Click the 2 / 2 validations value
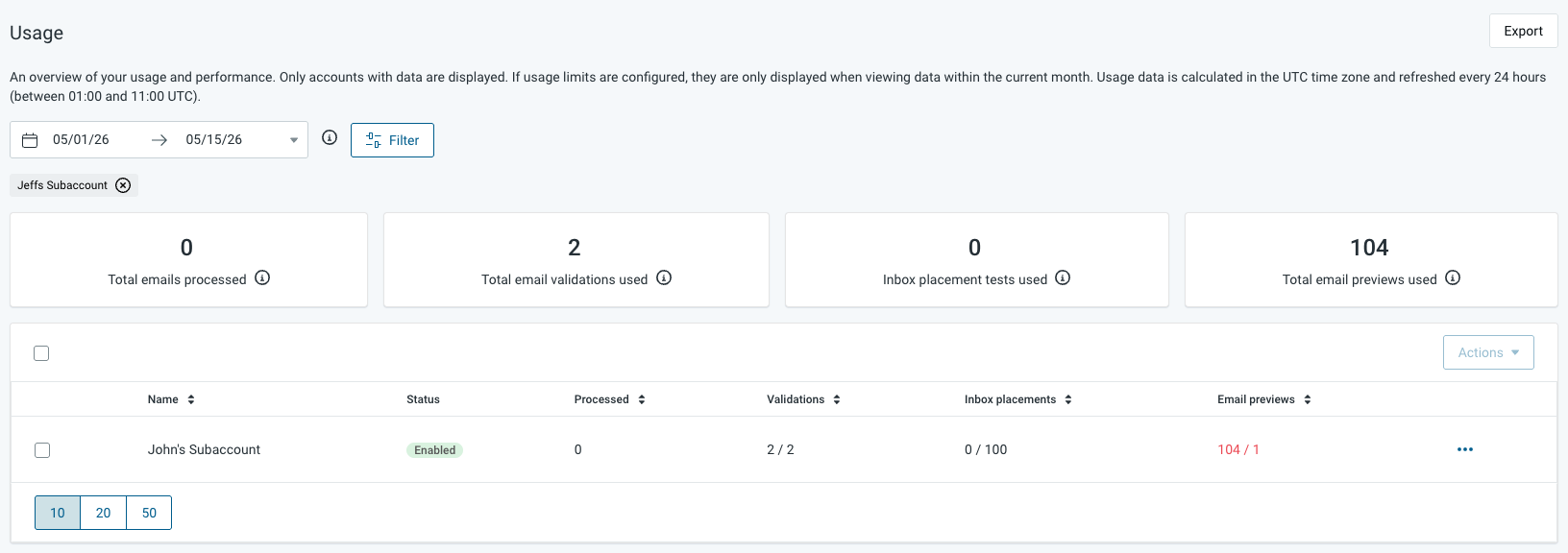Image resolution: width=1568 pixels, height=553 pixels. [x=780, y=449]
